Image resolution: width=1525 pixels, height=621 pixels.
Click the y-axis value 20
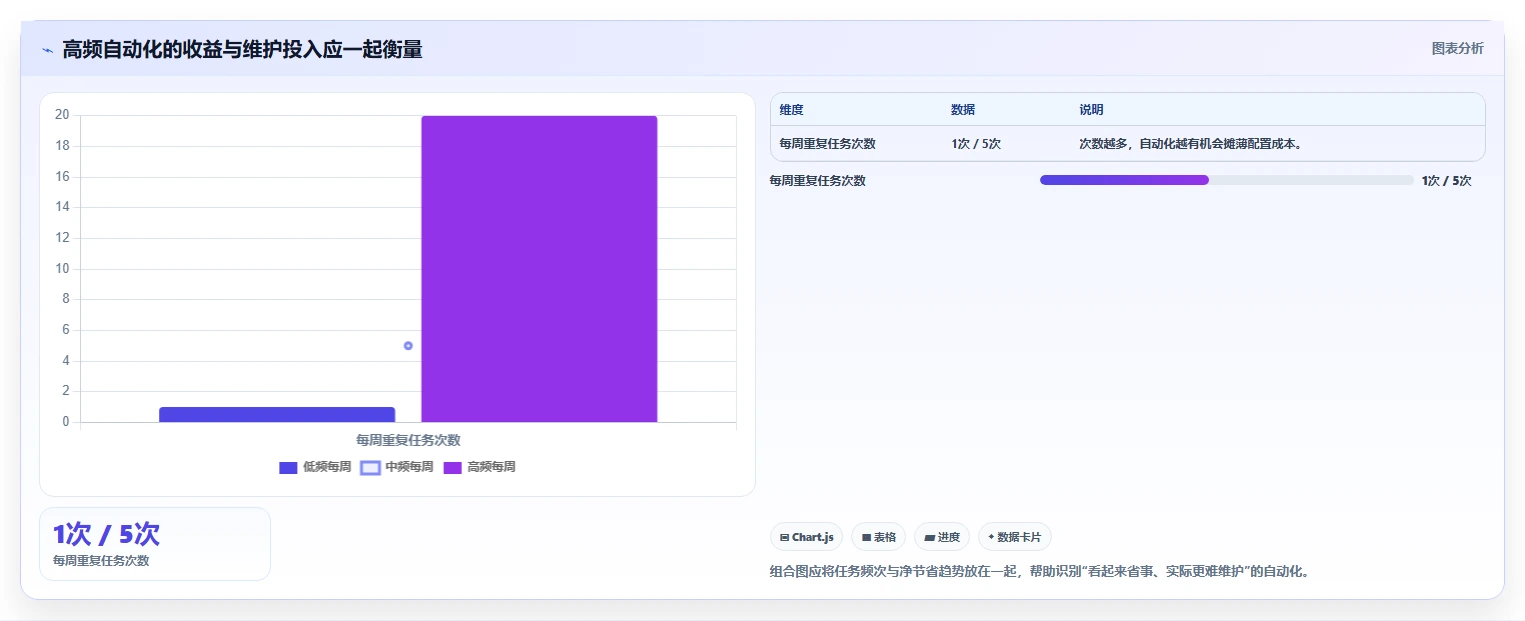[62, 115]
